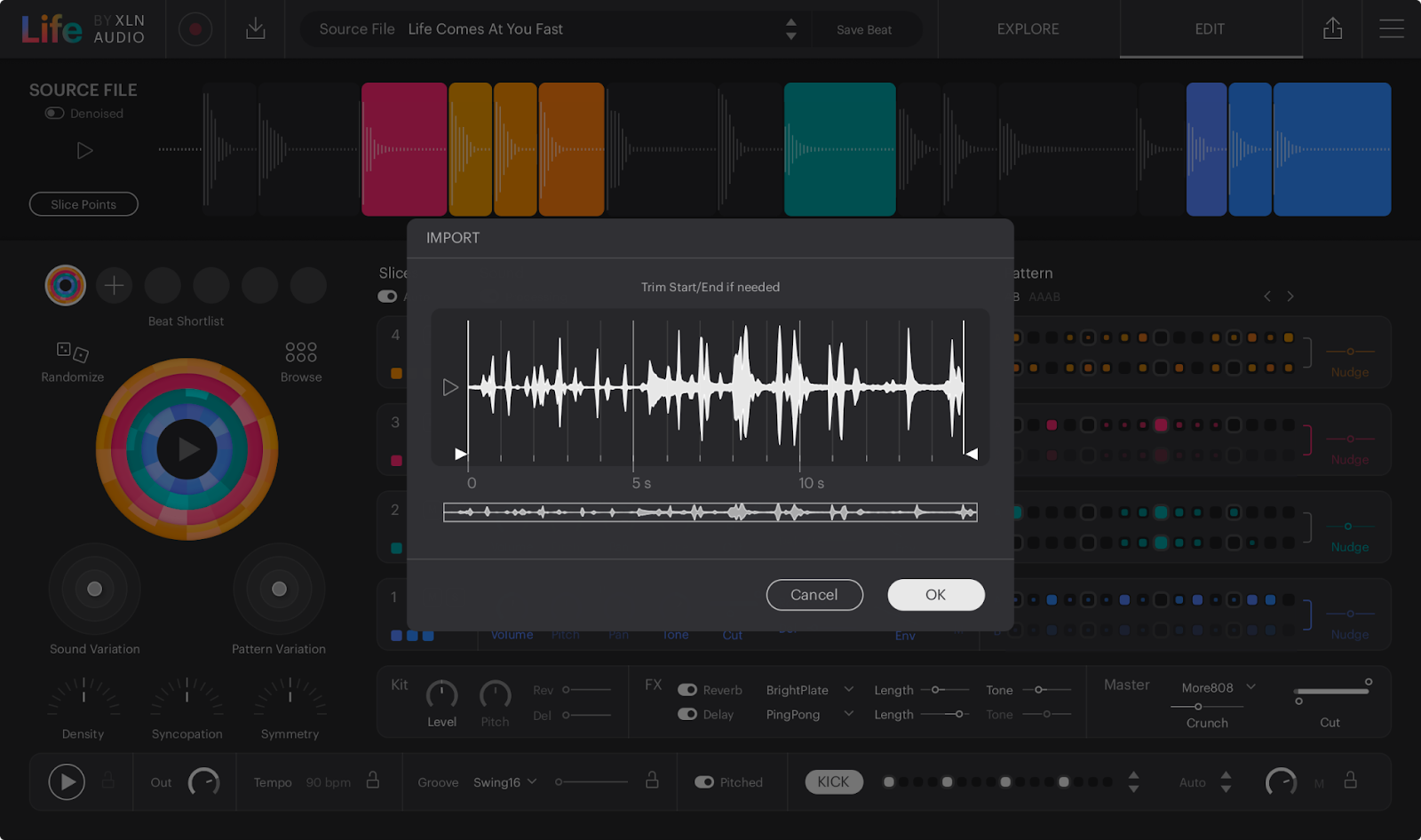The width and height of the screenshot is (1421, 840).
Task: Toggle the Denoised switch
Action: [x=55, y=114]
